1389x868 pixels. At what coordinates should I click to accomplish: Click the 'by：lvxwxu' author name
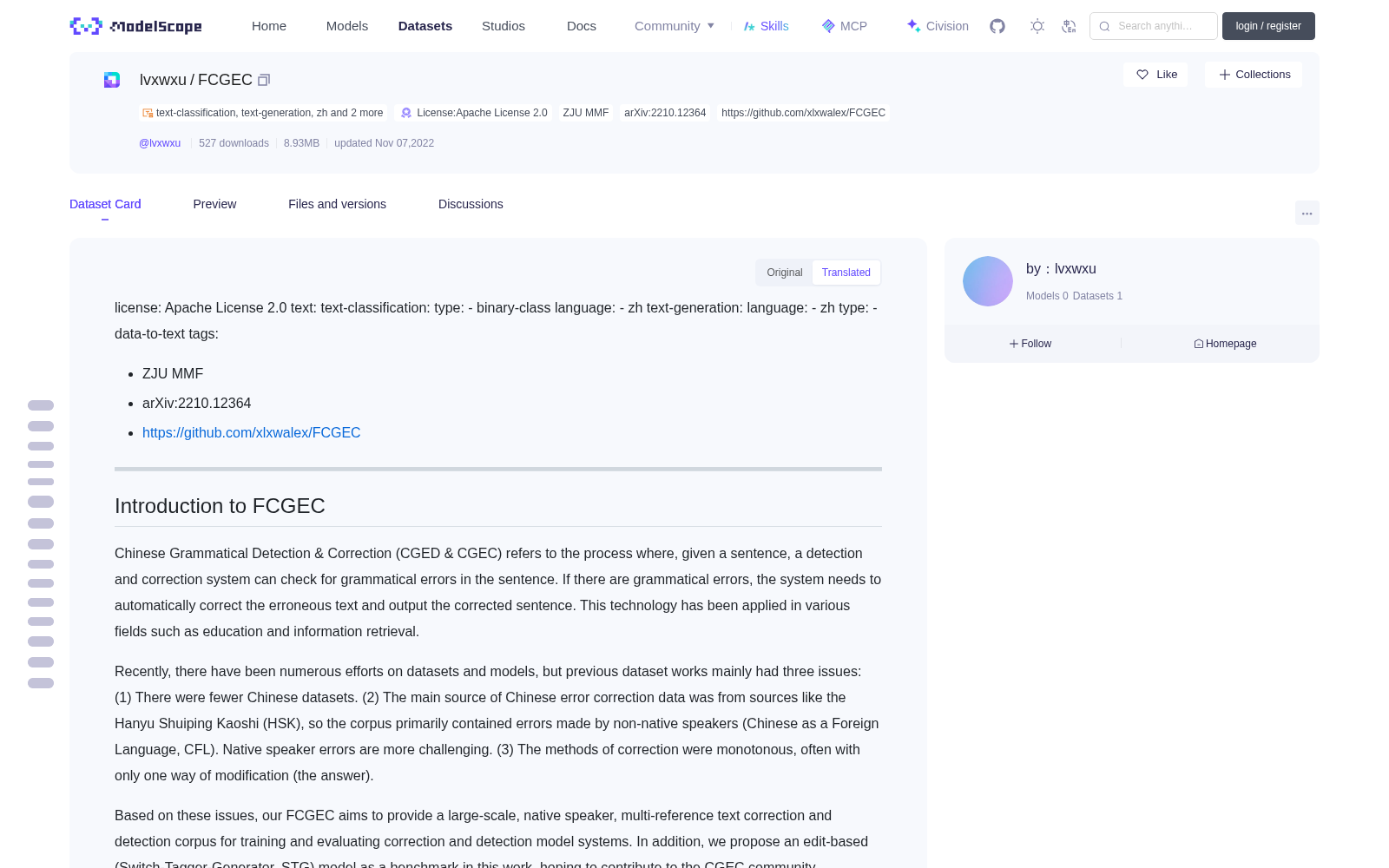(1061, 269)
